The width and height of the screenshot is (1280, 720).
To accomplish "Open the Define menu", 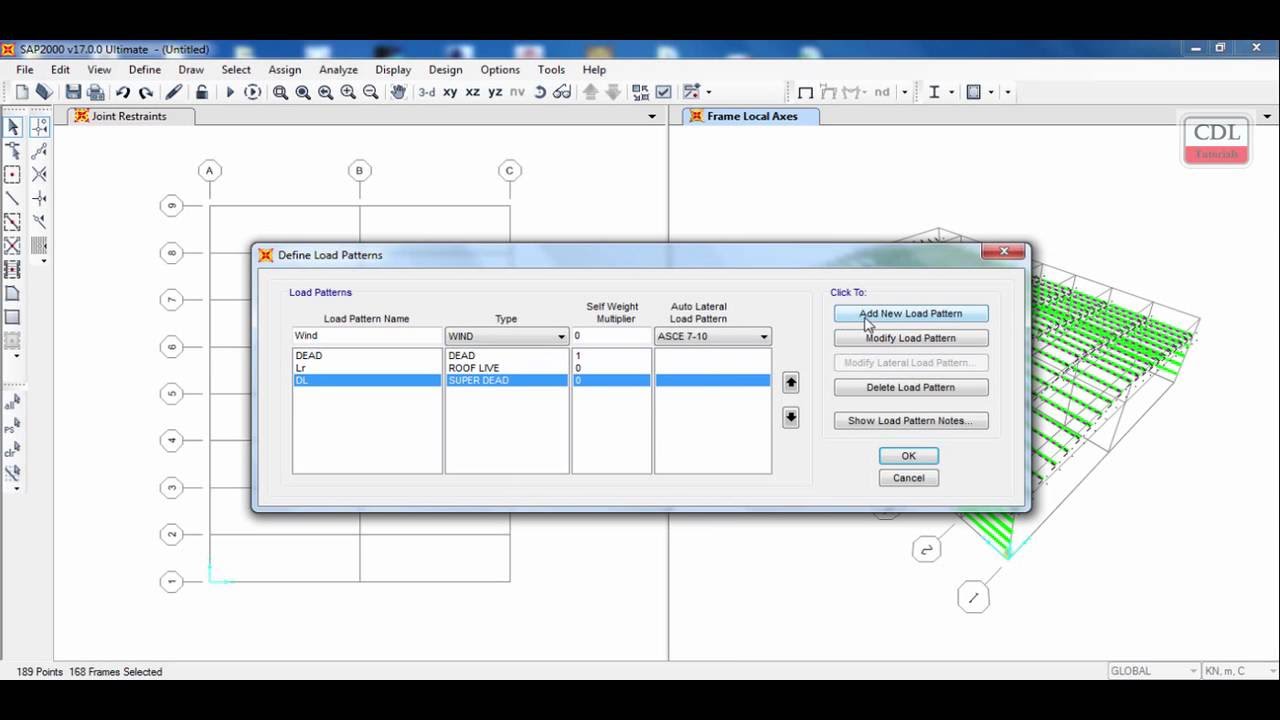I will point(145,70).
